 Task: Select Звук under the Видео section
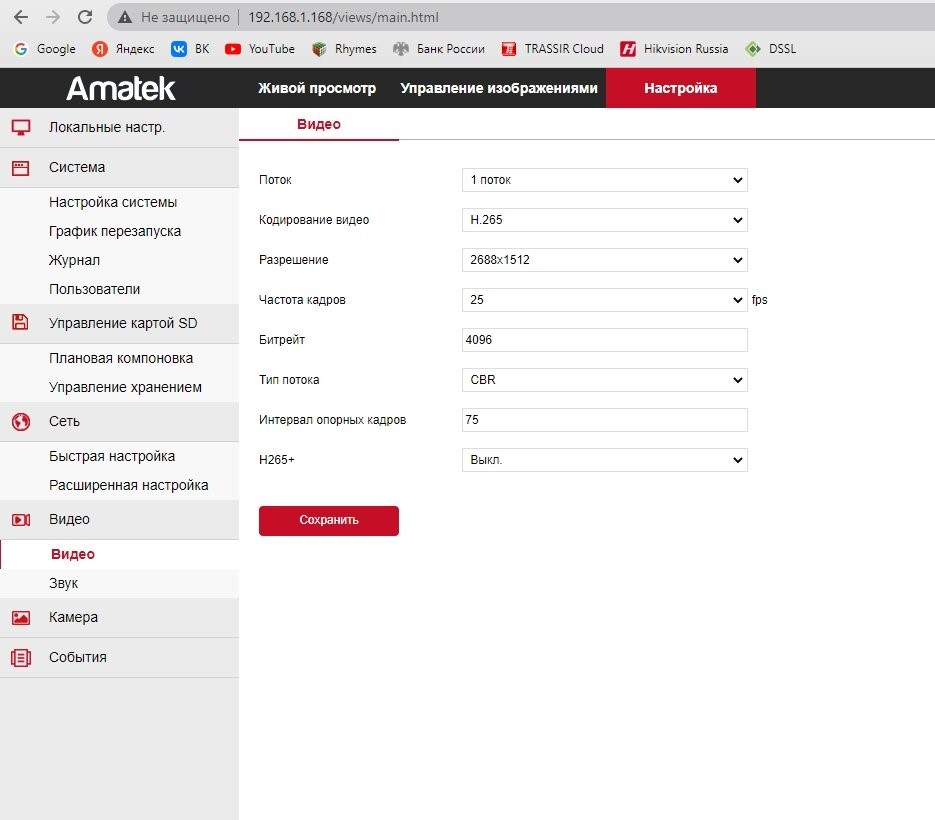63,583
